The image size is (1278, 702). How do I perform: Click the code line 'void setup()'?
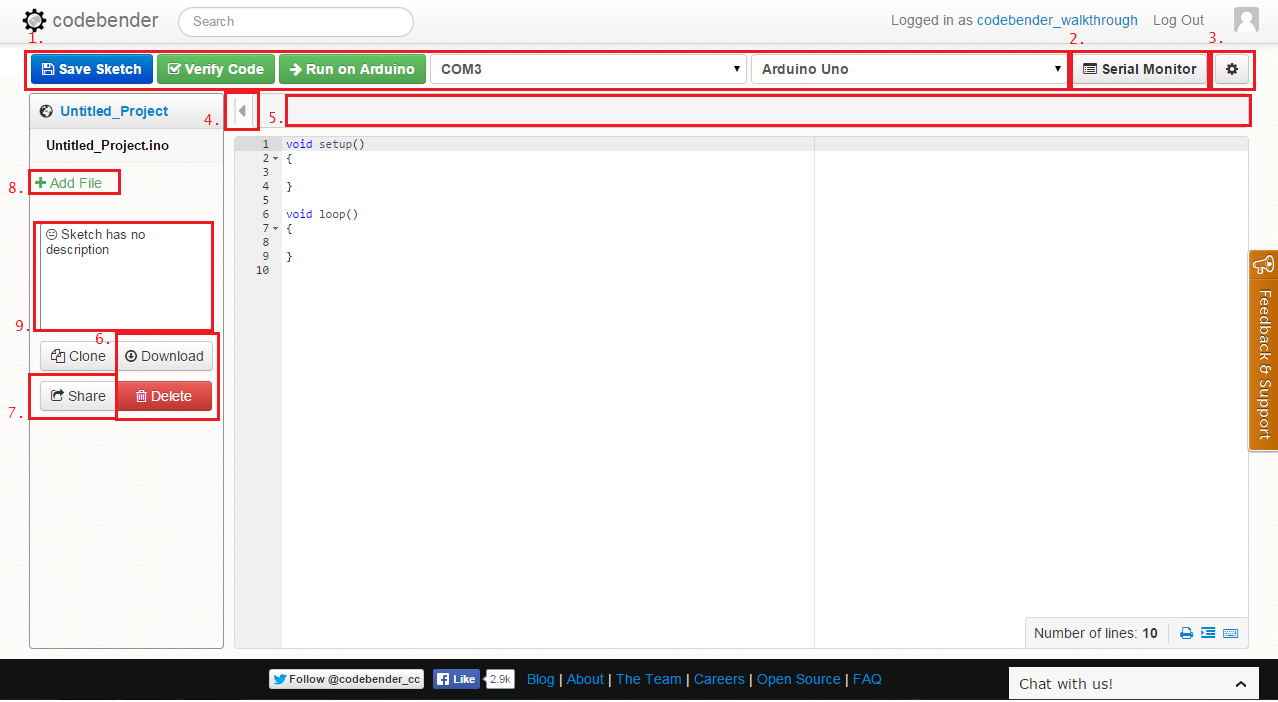[x=325, y=144]
